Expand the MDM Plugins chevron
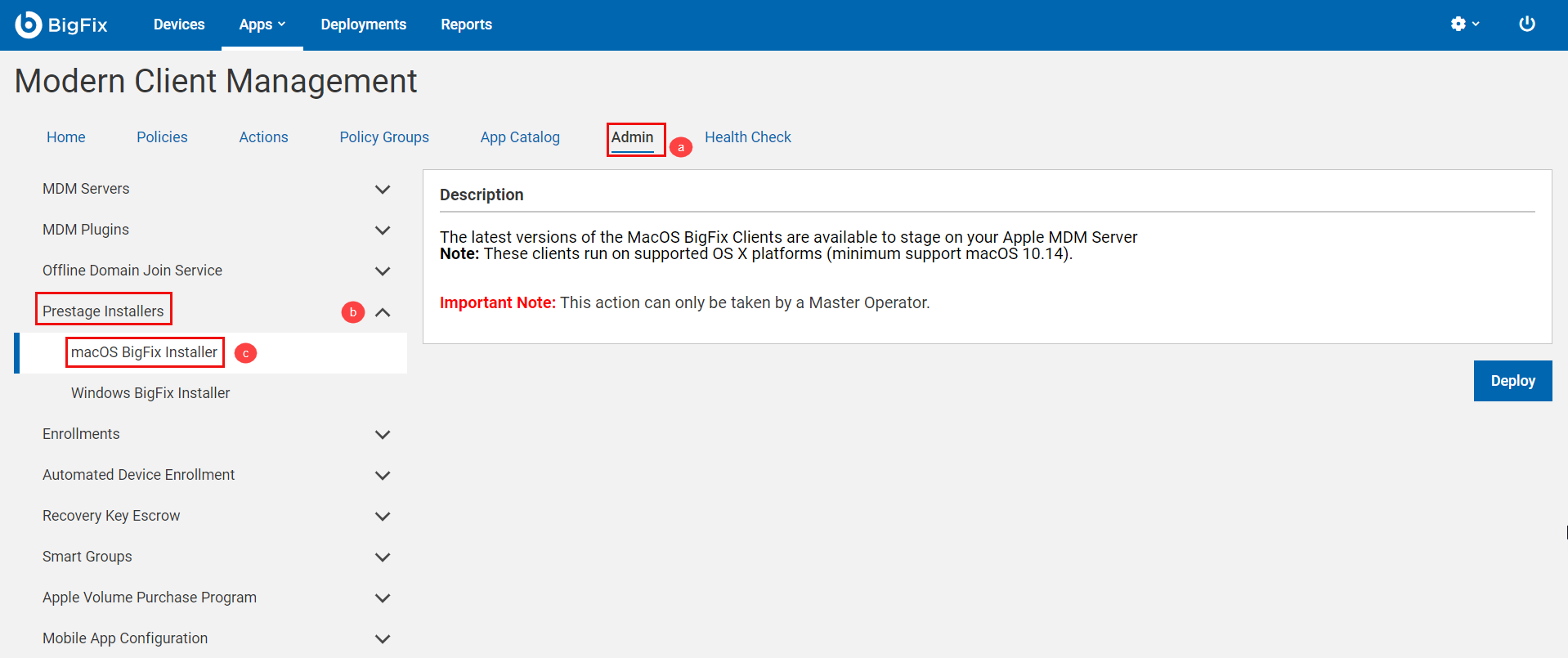The image size is (1568, 658). pyautogui.click(x=382, y=231)
